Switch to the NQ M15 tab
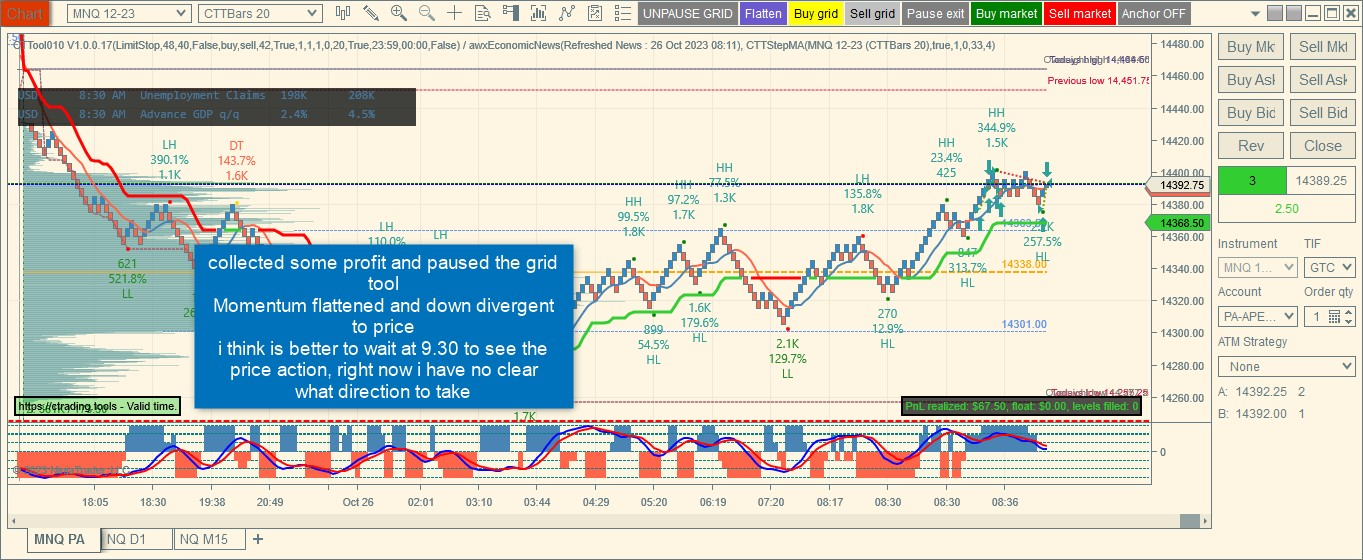Image resolution: width=1363 pixels, height=560 pixels. pos(209,540)
